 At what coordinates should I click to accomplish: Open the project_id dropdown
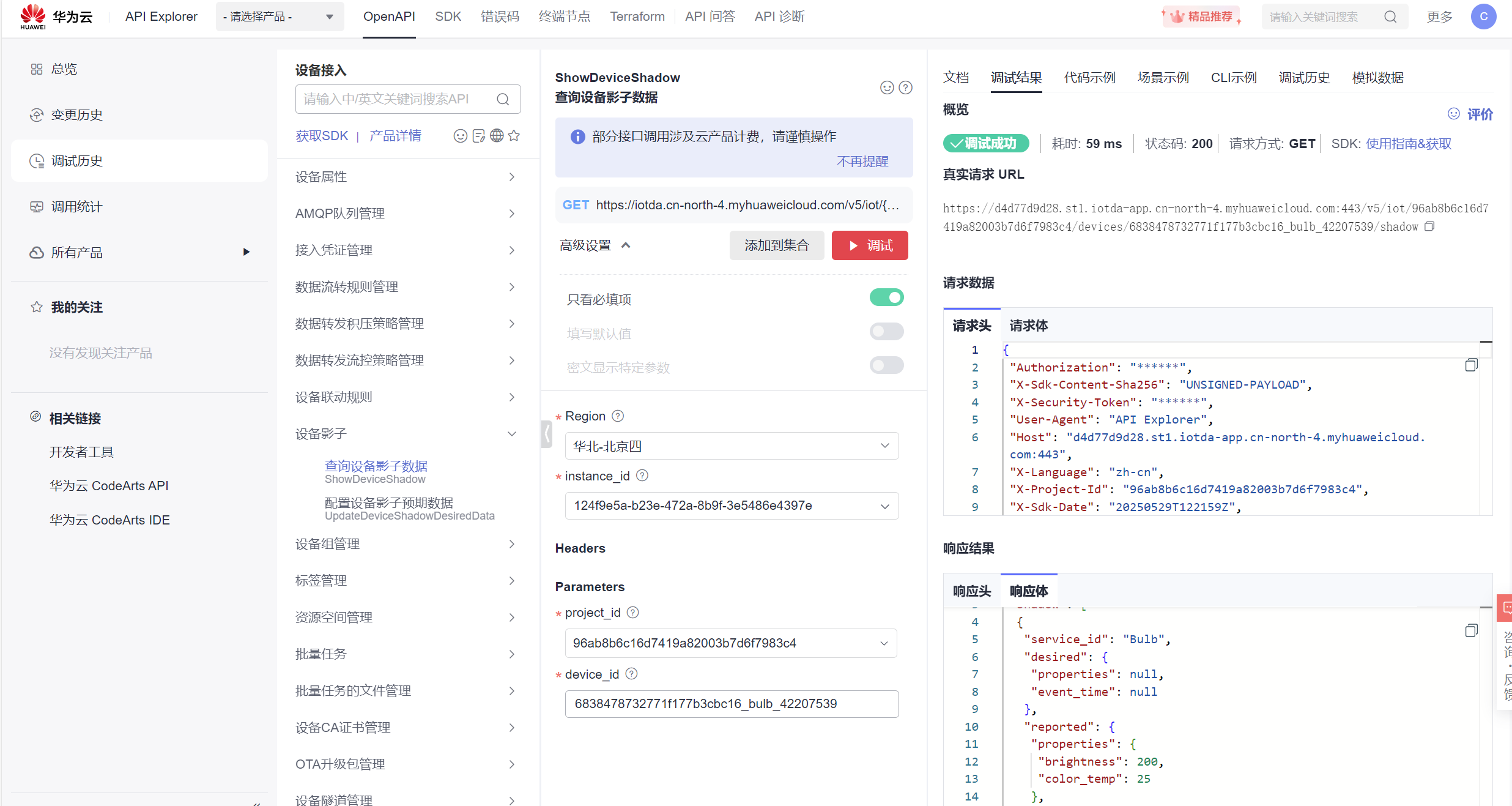tap(731, 643)
